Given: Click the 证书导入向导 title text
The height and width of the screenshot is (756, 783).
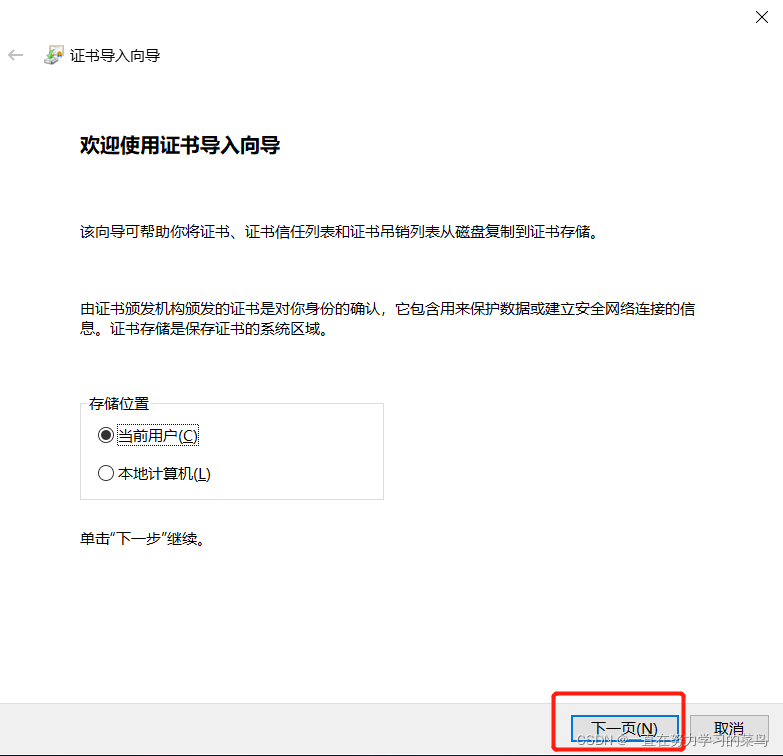Looking at the screenshot, I should coord(115,55).
